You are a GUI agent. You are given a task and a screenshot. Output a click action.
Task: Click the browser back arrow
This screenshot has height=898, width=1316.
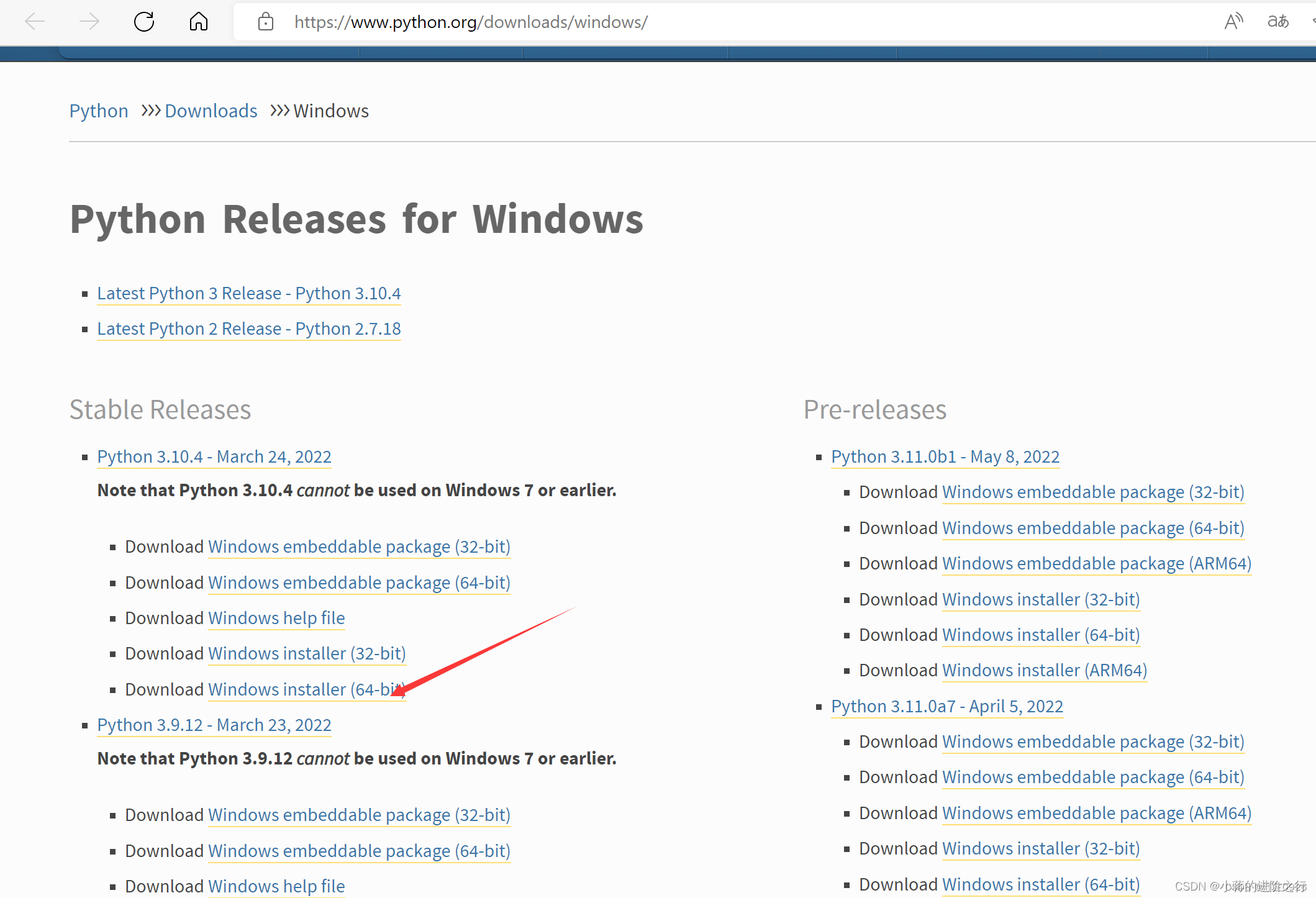point(35,22)
